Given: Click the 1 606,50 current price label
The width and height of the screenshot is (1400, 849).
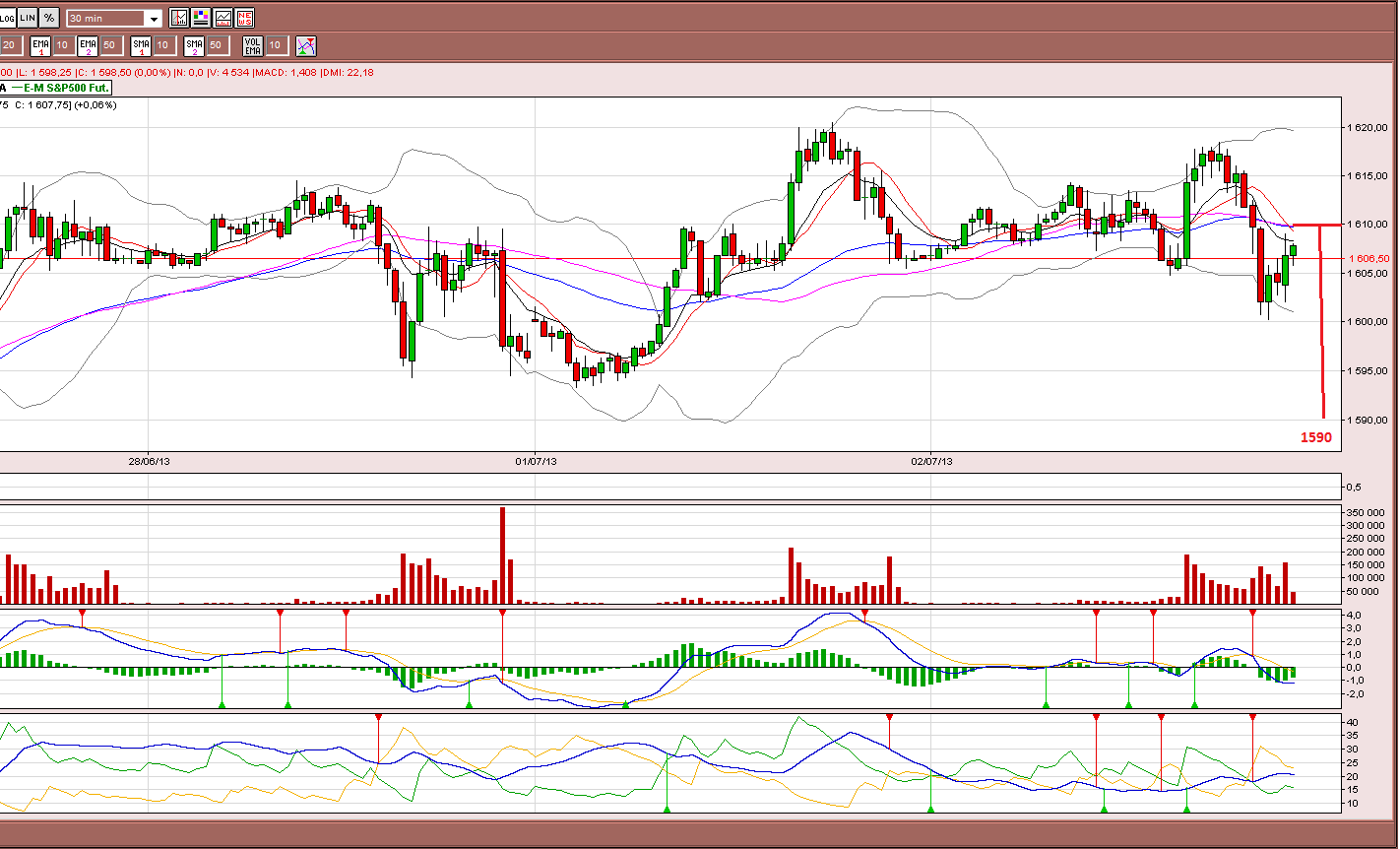Looking at the screenshot, I should tap(1368, 258).
